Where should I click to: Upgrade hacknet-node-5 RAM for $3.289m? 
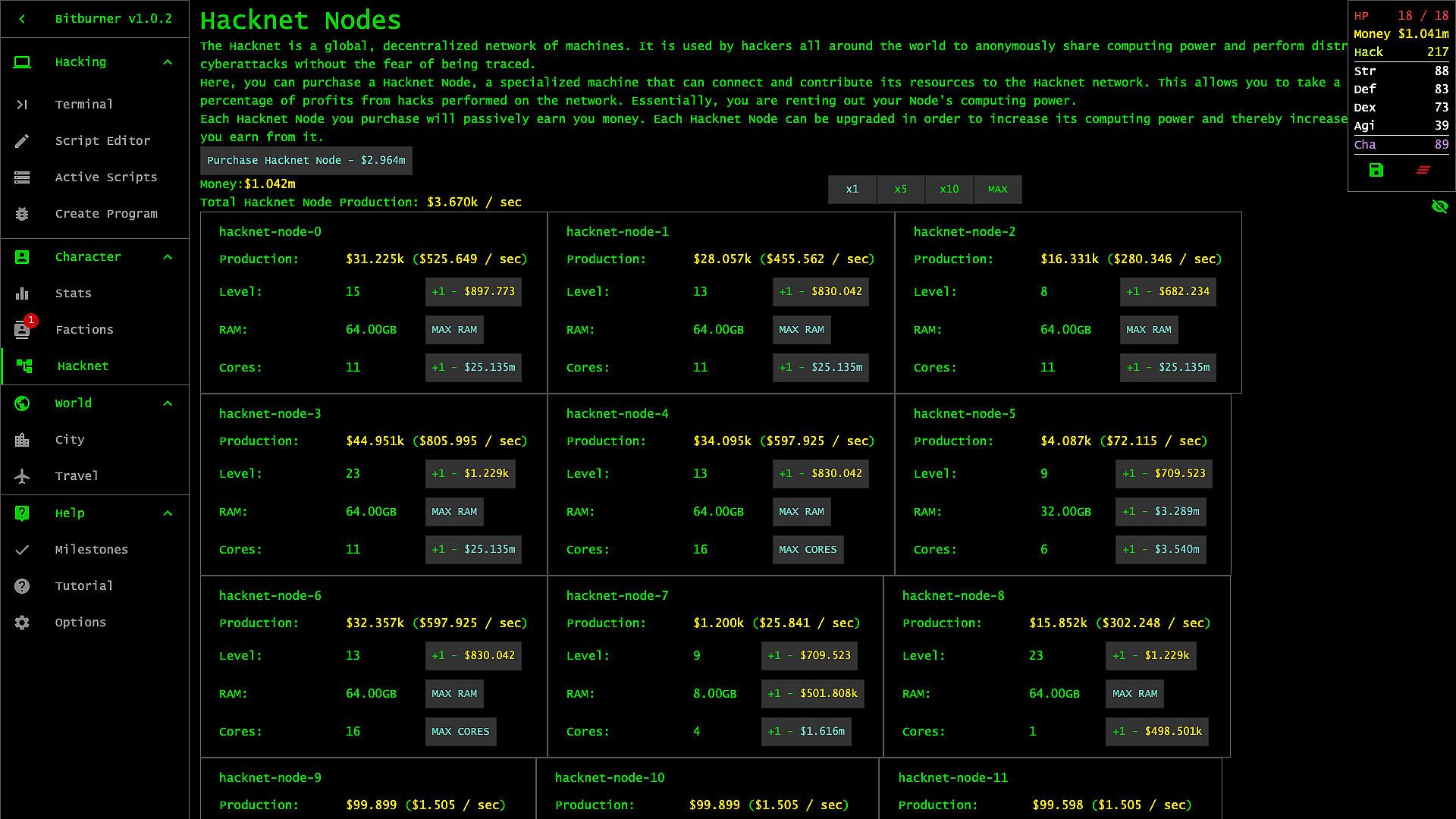click(1160, 512)
